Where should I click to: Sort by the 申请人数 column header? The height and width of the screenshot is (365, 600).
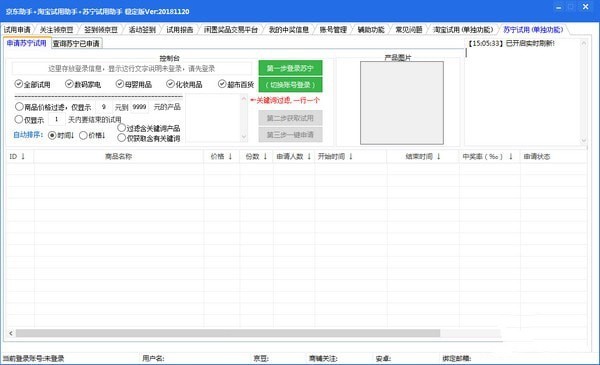(294, 156)
